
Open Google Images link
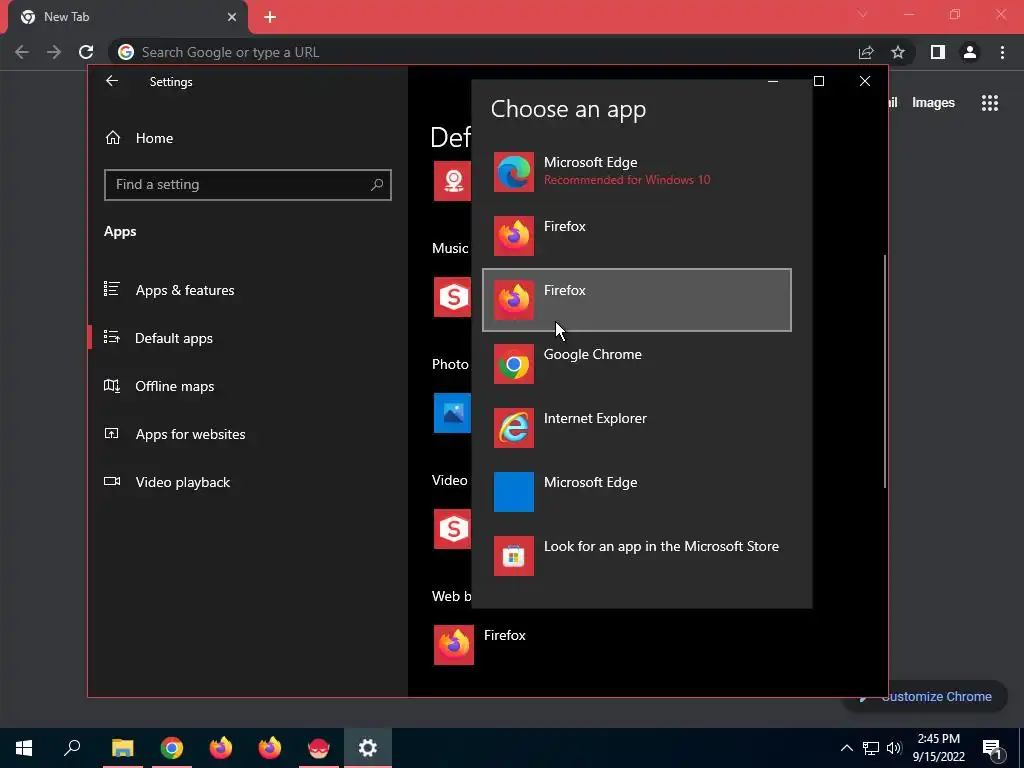click(x=933, y=103)
